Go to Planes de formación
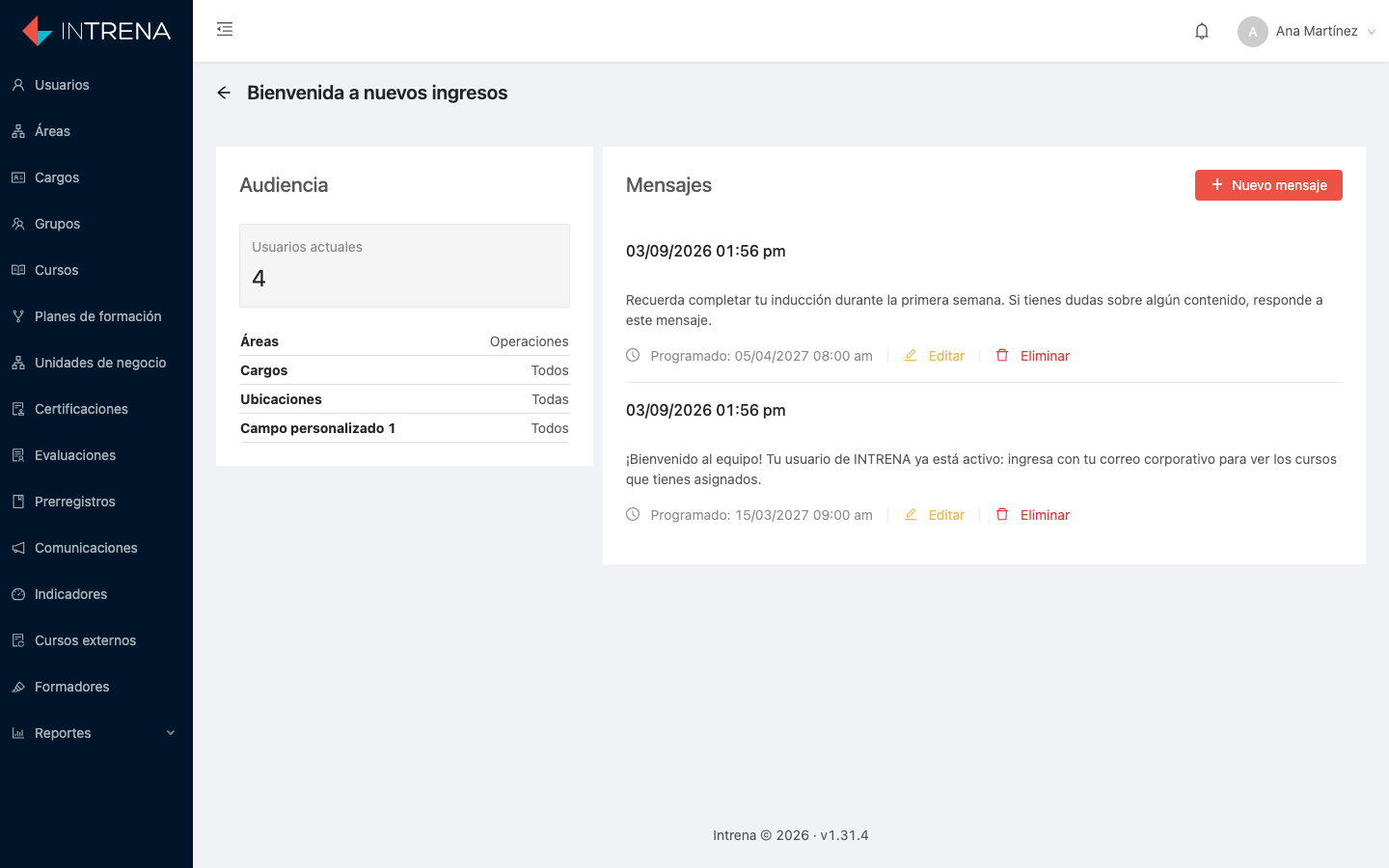 [x=96, y=316]
